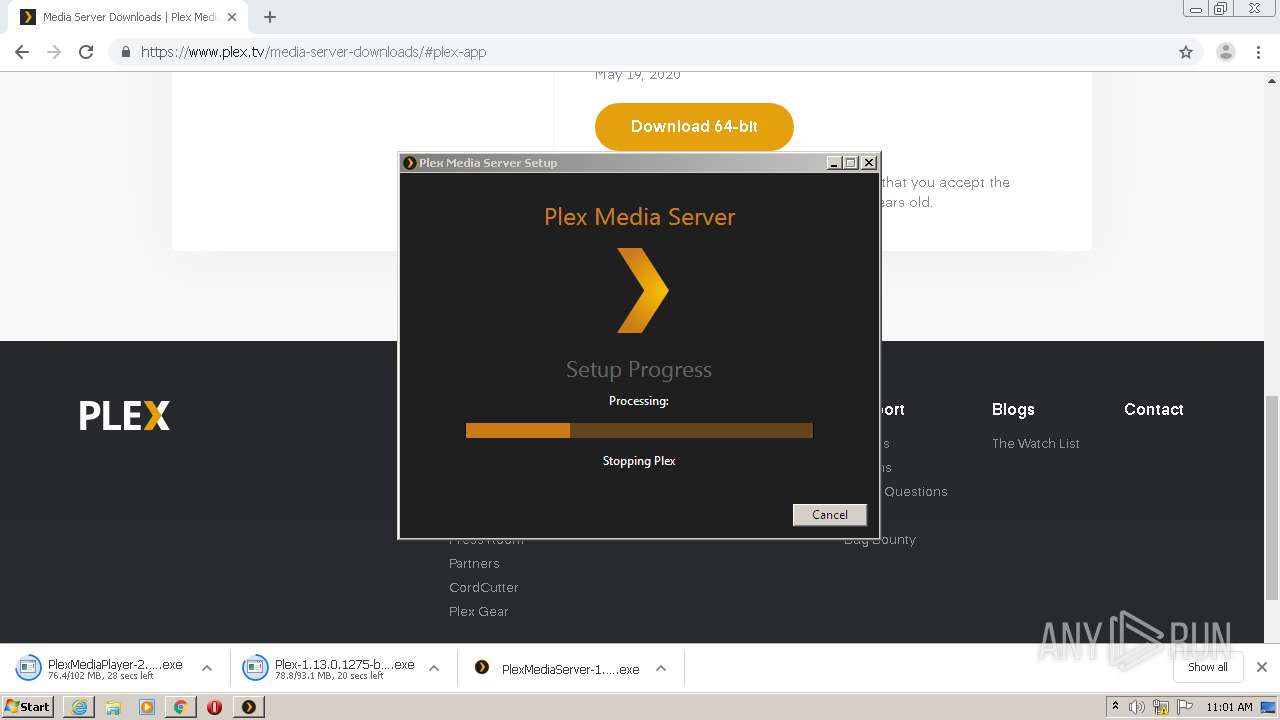Minimize the Plex Media Server Setup dialog
Screen dimensions: 1280x720
834,162
